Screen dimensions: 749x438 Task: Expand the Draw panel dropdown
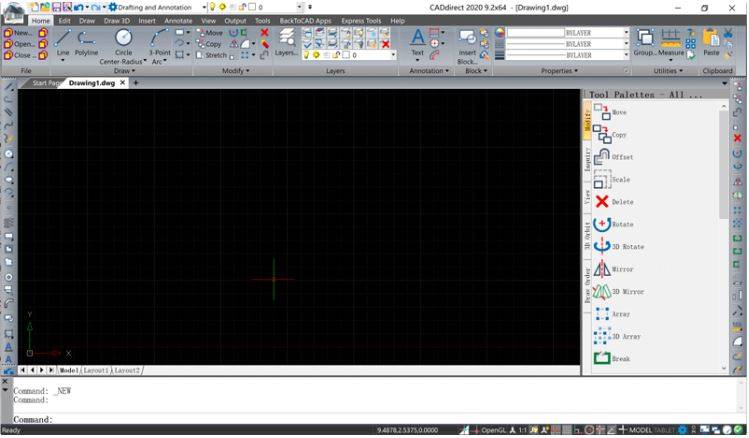point(124,71)
